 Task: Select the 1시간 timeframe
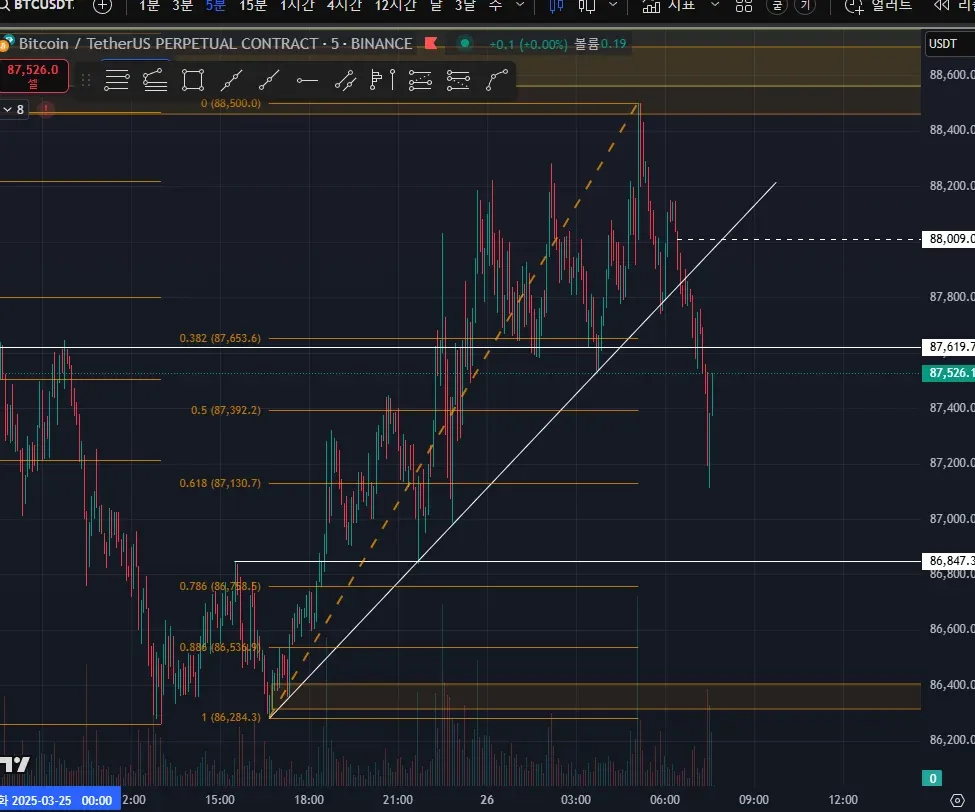[297, 6]
